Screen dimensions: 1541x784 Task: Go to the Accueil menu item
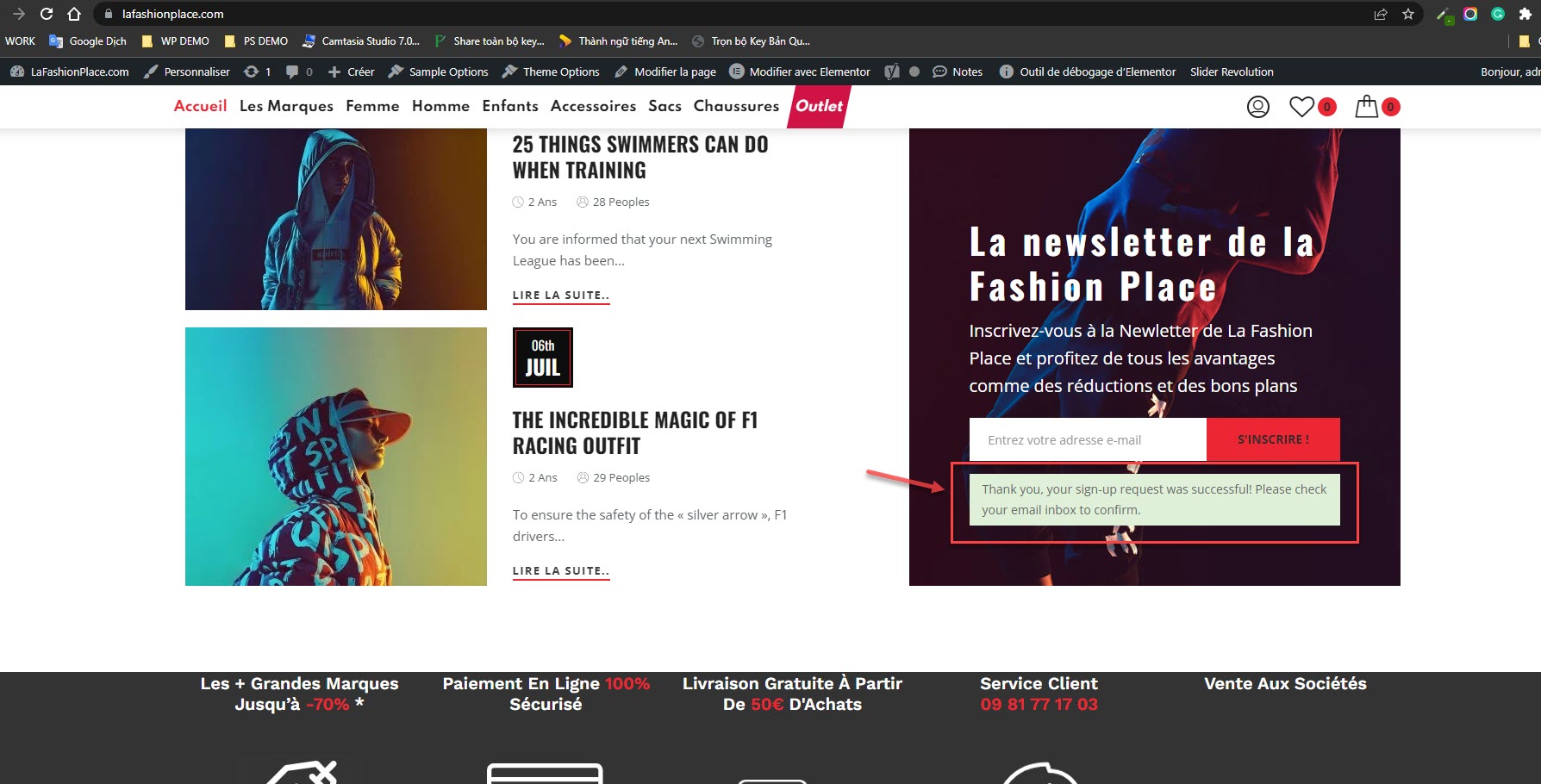200,106
